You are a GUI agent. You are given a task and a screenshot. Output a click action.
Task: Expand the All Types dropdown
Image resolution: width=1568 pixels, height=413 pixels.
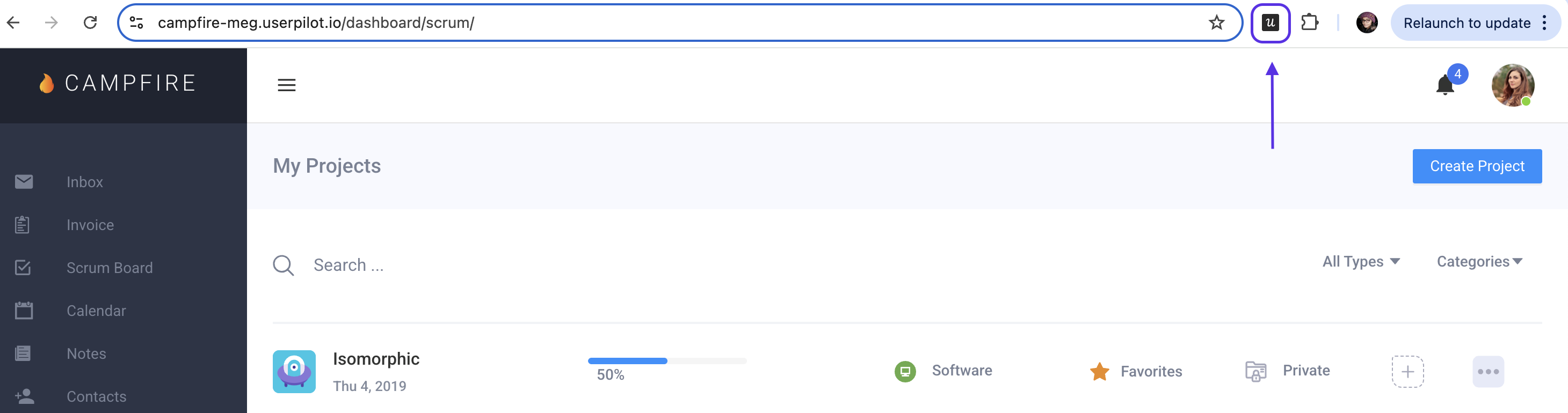pos(1360,262)
